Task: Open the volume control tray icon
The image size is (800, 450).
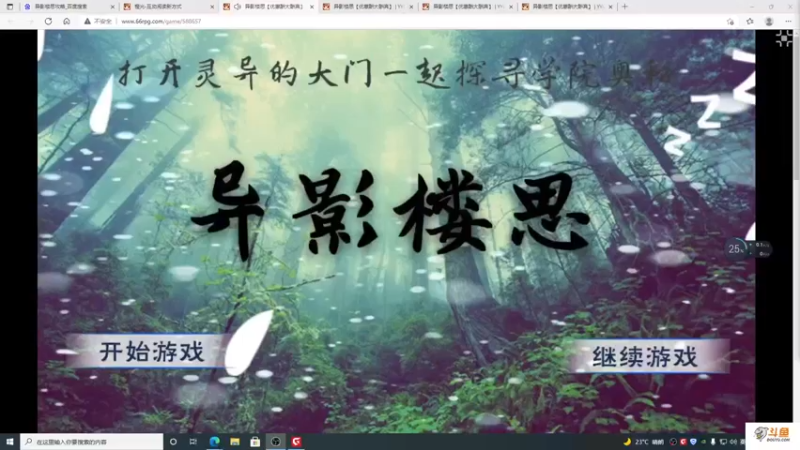Action: (733, 442)
